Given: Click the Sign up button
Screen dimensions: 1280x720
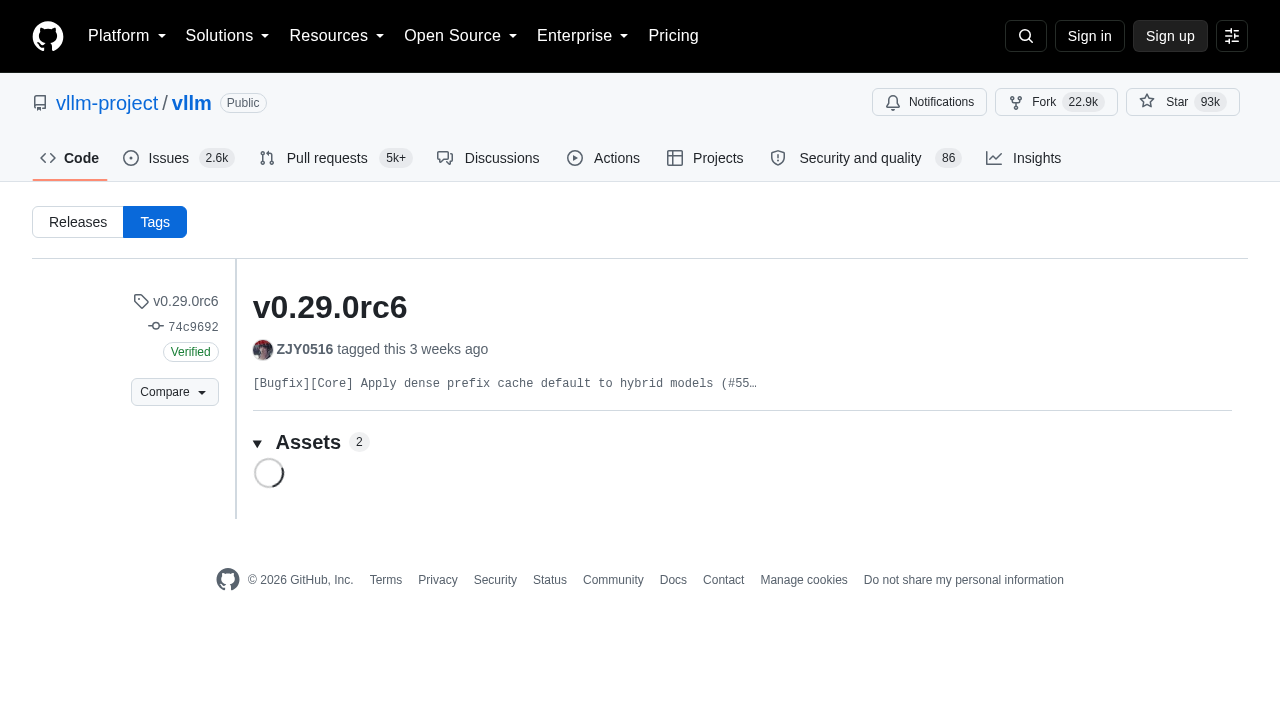Looking at the screenshot, I should click(1170, 36).
